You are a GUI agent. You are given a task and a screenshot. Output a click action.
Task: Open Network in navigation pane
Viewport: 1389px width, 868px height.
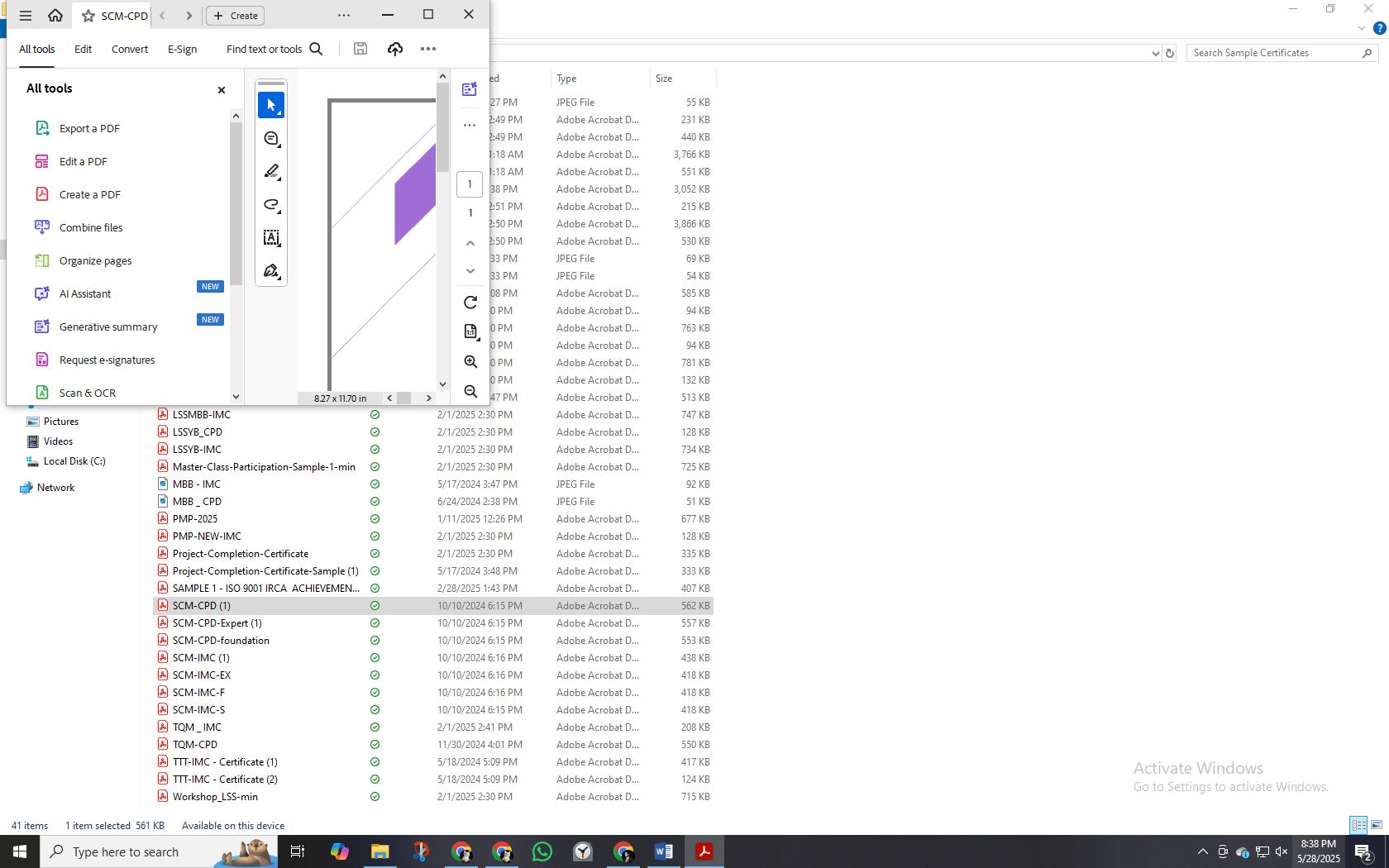point(47,488)
